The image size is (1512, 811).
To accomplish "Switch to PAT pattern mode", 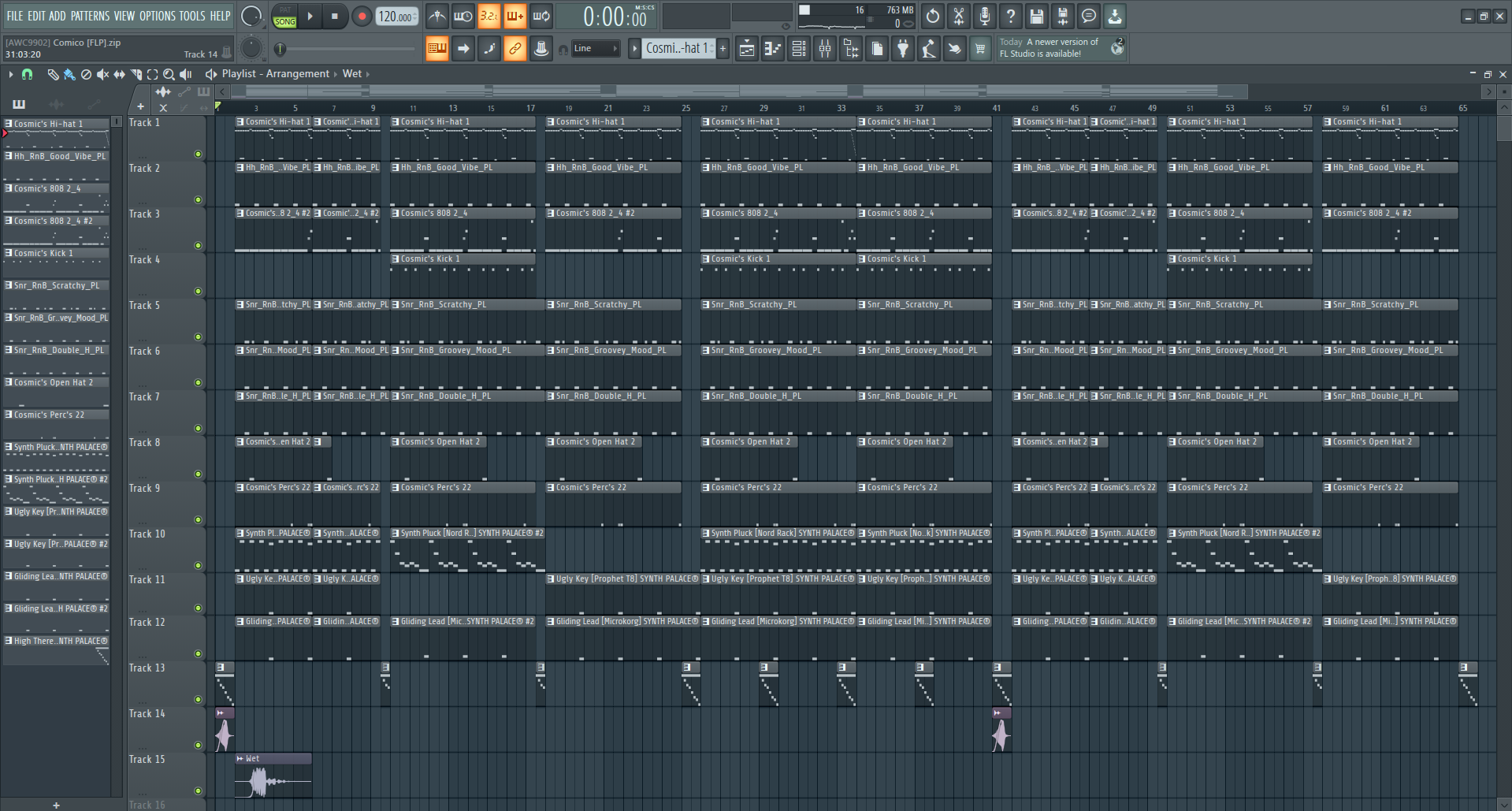I will tap(284, 10).
